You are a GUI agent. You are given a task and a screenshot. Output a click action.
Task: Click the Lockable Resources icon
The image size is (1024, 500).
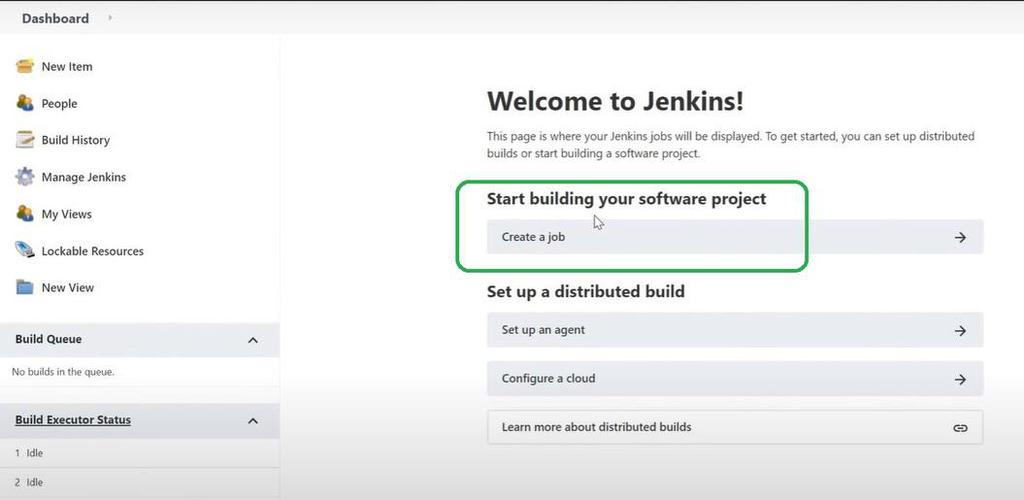coord(25,251)
